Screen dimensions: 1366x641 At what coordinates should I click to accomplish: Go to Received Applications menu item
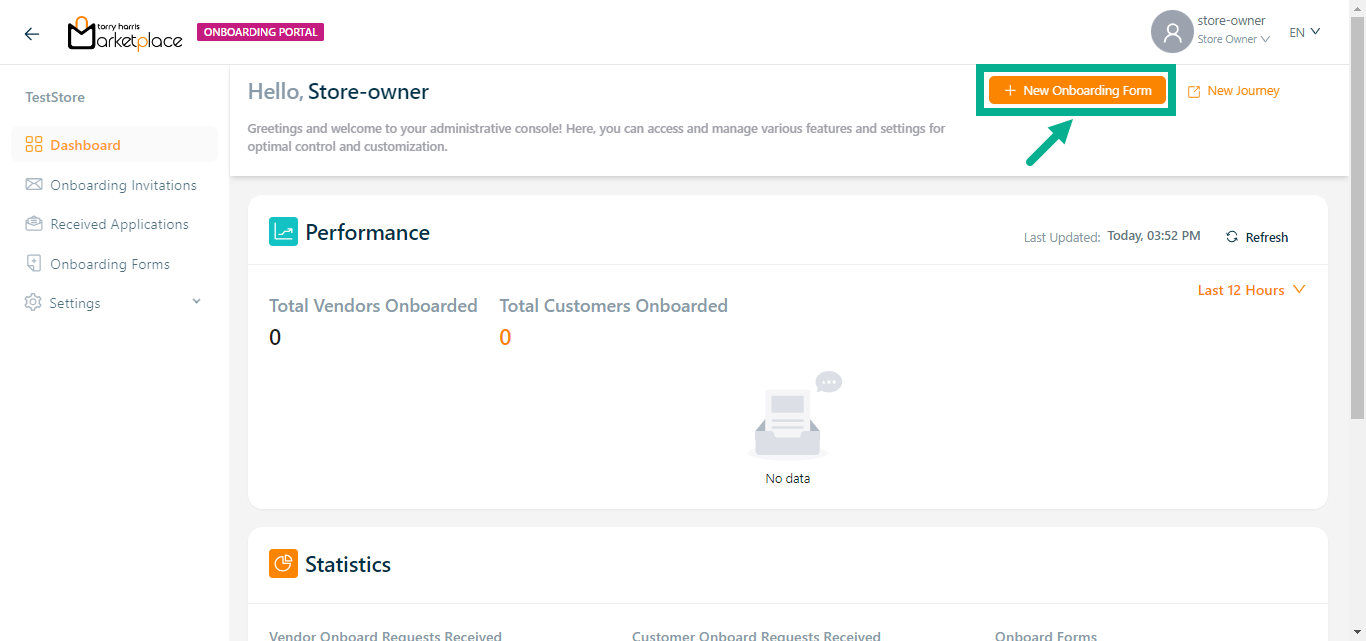pyautogui.click(x=119, y=224)
